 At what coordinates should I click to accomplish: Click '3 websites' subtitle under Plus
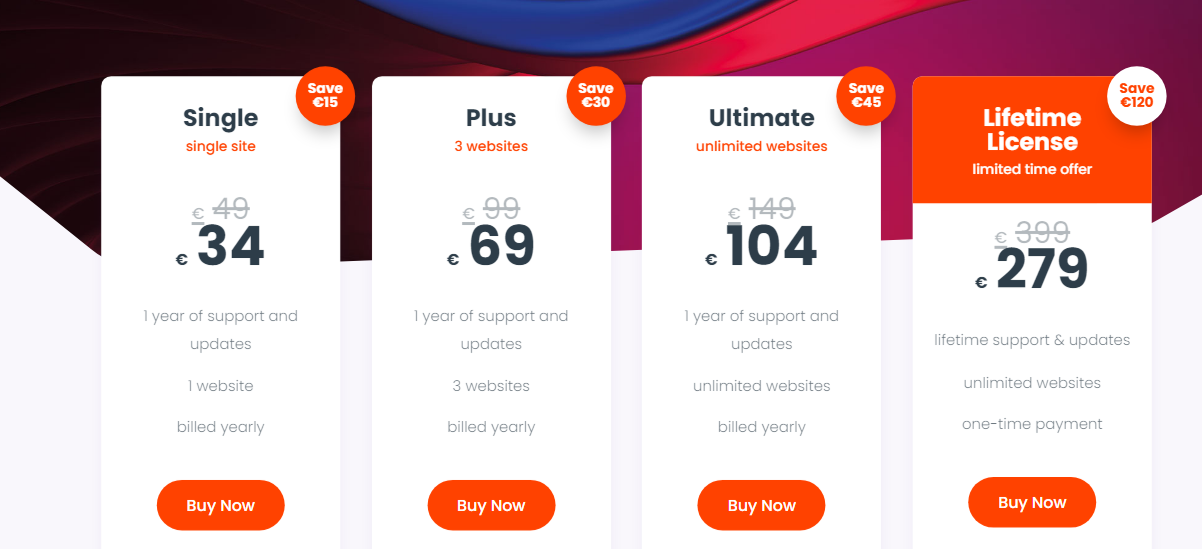coord(491,146)
